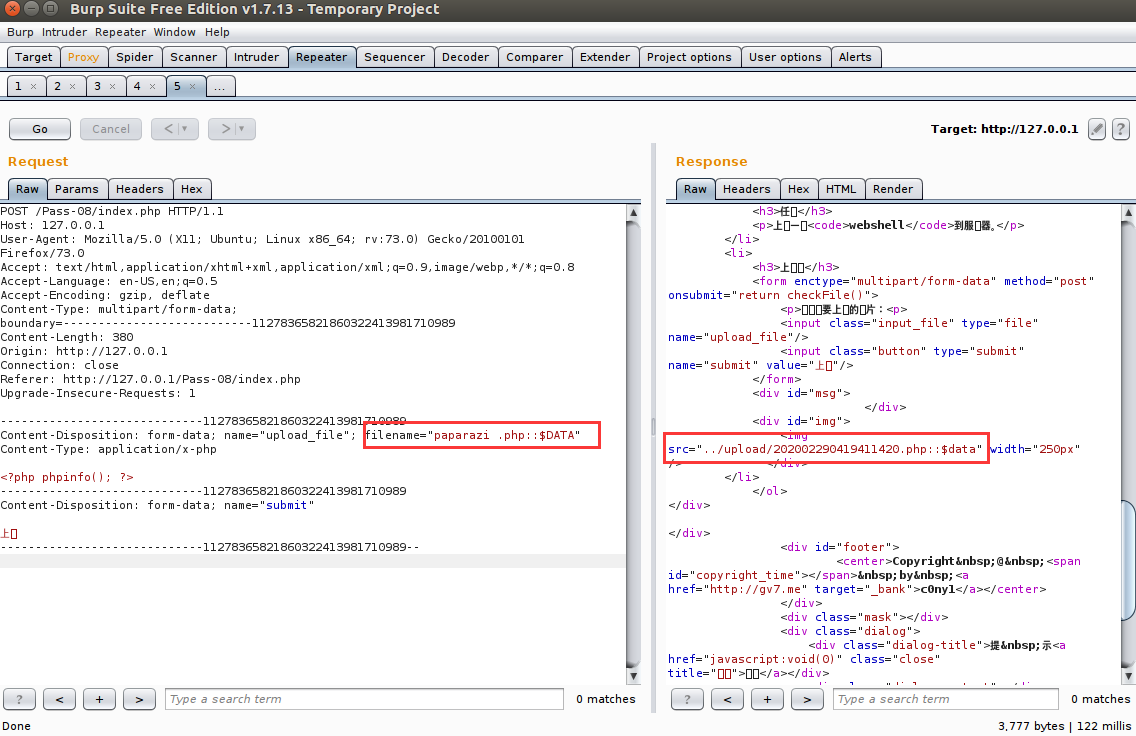Switch to the Extender tab
The image size is (1136, 736).
[x=605, y=57]
